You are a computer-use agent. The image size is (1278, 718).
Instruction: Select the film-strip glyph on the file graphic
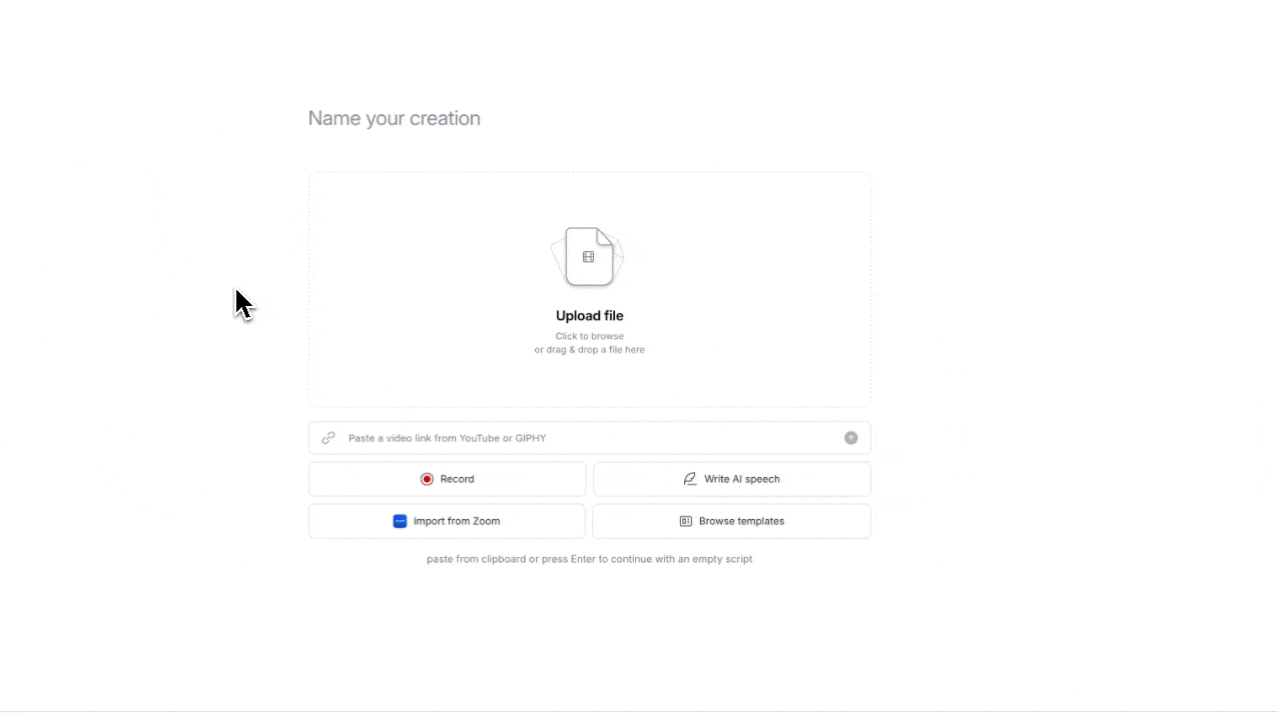pyautogui.click(x=589, y=257)
